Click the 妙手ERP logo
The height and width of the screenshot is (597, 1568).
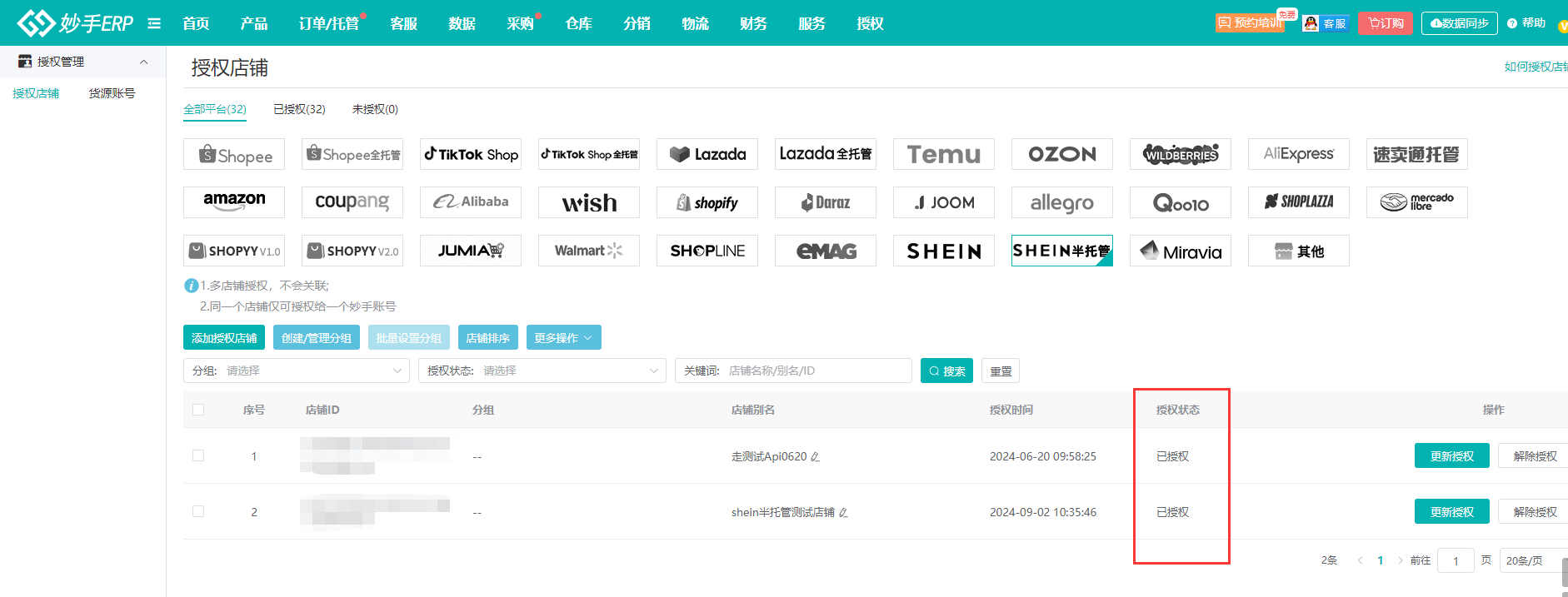75,22
